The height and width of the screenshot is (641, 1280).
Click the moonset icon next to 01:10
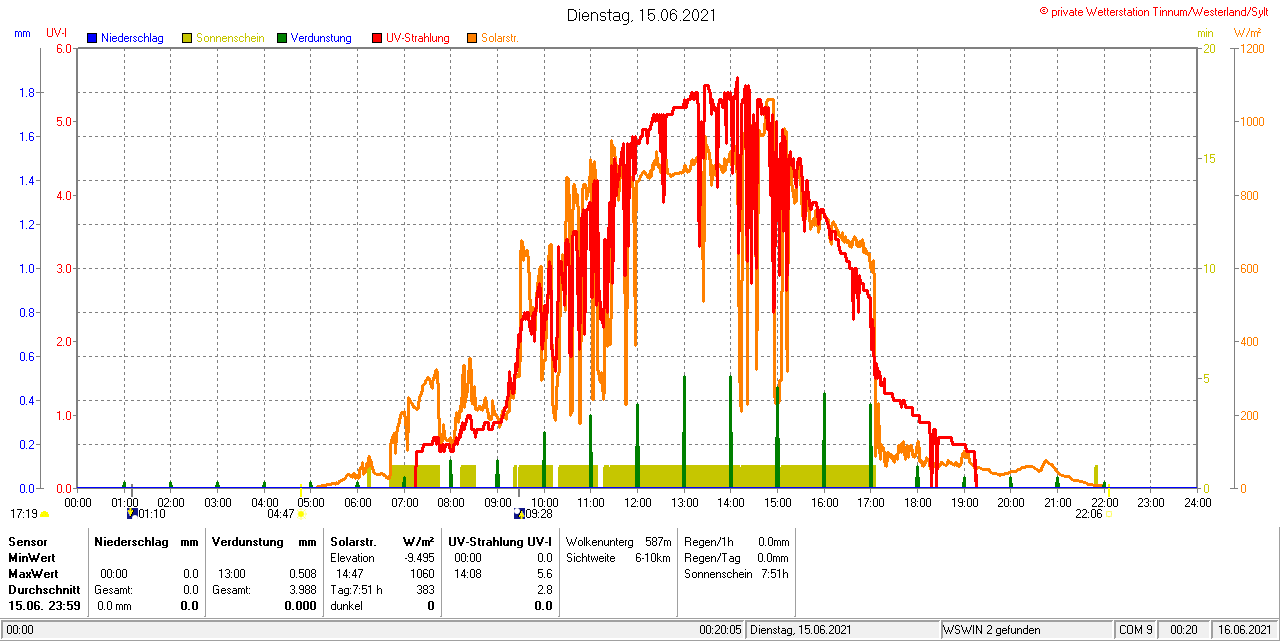coord(131,514)
